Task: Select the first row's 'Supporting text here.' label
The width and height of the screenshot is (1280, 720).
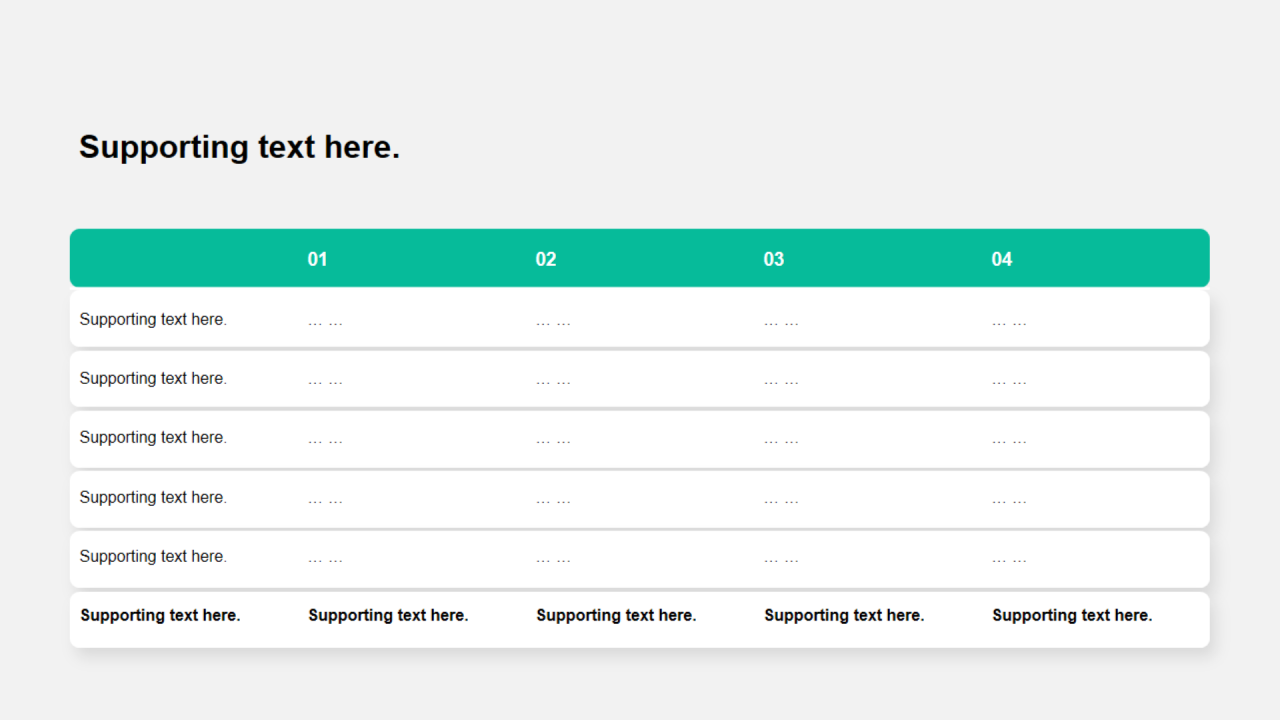Action: click(x=153, y=319)
